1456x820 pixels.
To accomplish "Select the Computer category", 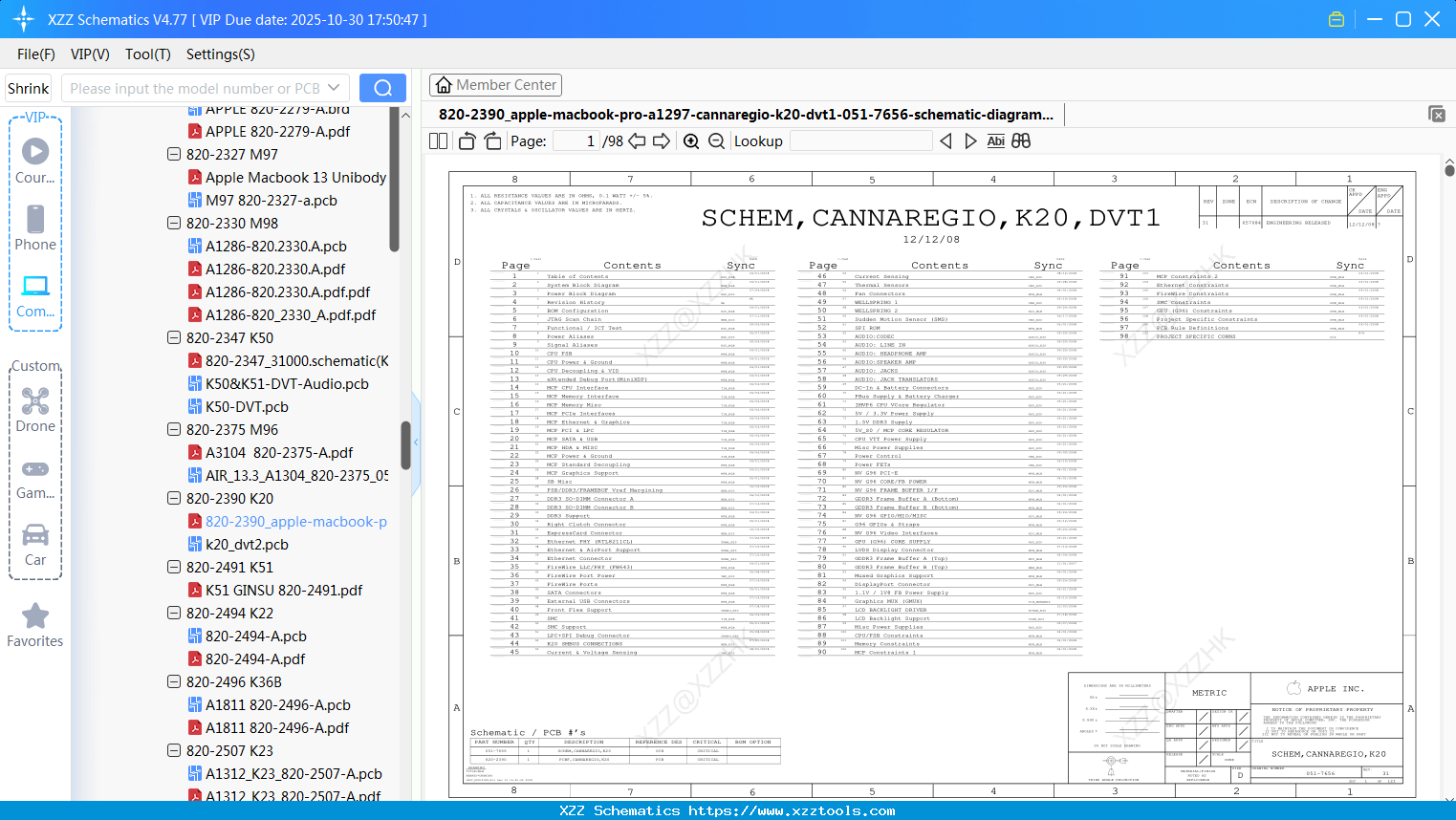I will tap(35, 295).
